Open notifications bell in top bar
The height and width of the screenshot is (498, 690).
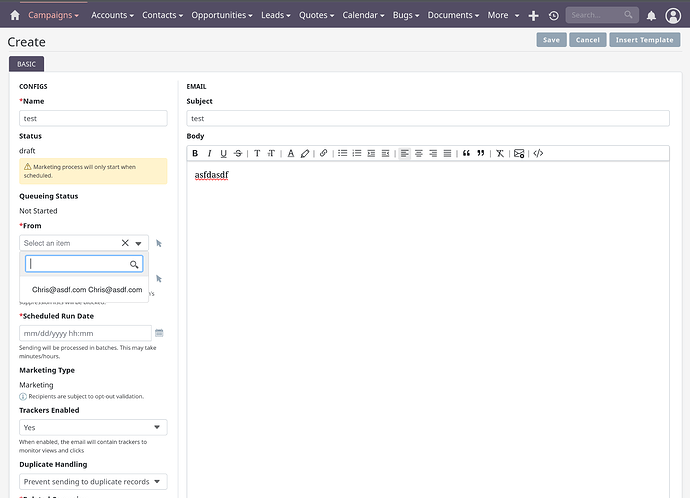[651, 15]
